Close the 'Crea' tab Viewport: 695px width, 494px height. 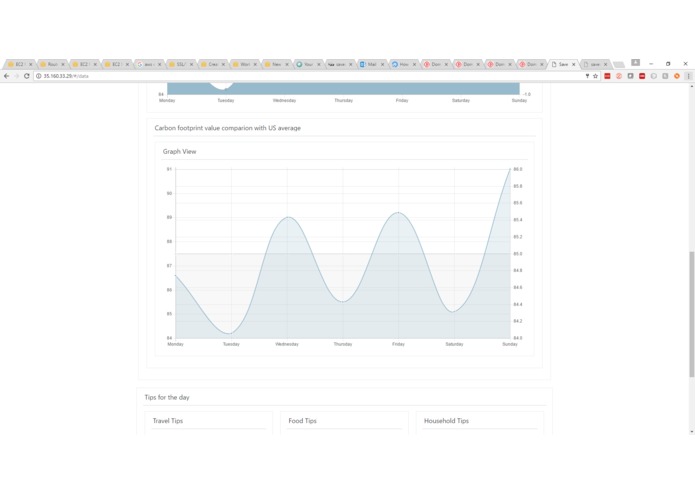(x=223, y=65)
